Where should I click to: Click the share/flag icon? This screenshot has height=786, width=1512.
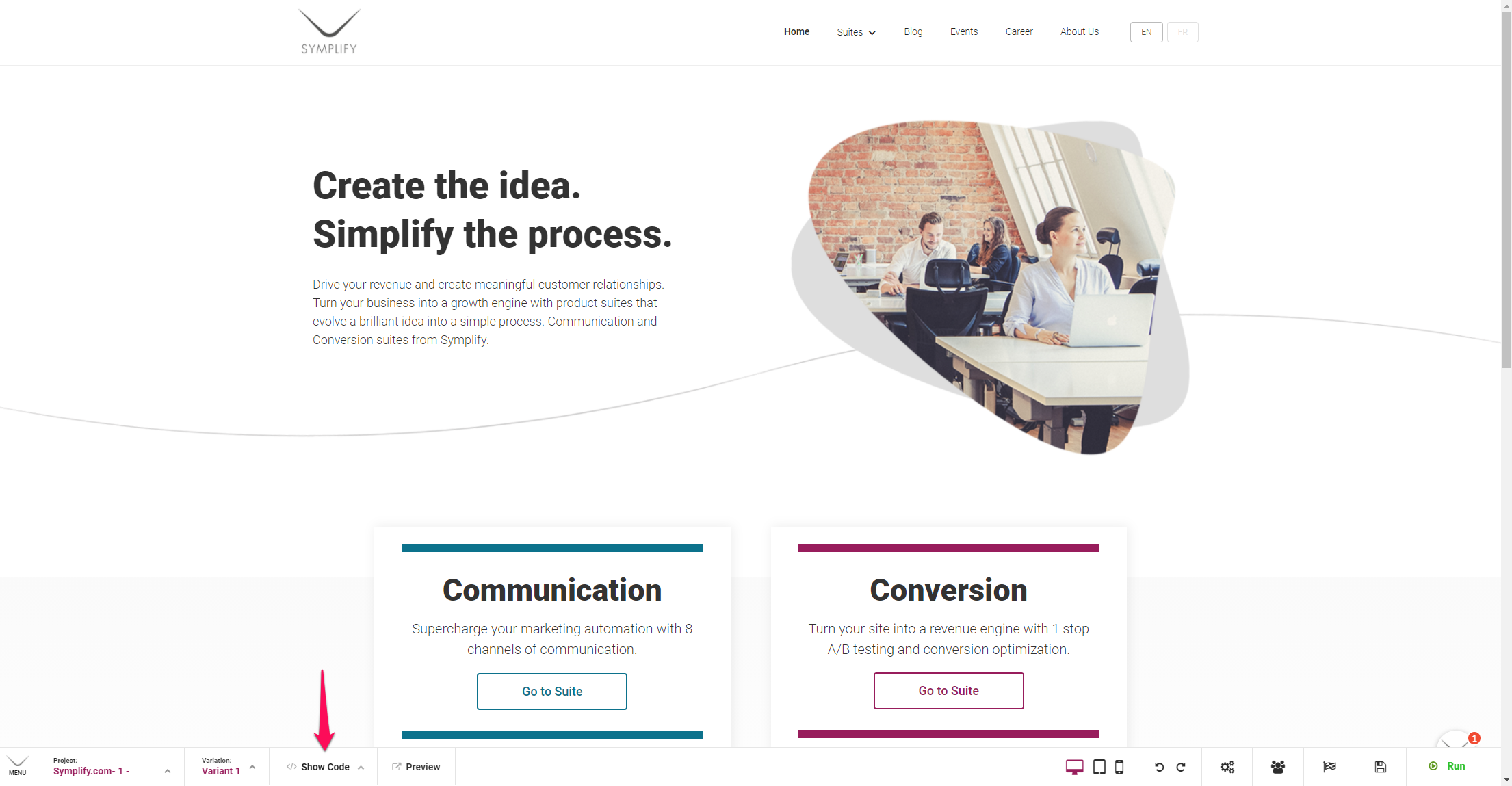point(1329,766)
